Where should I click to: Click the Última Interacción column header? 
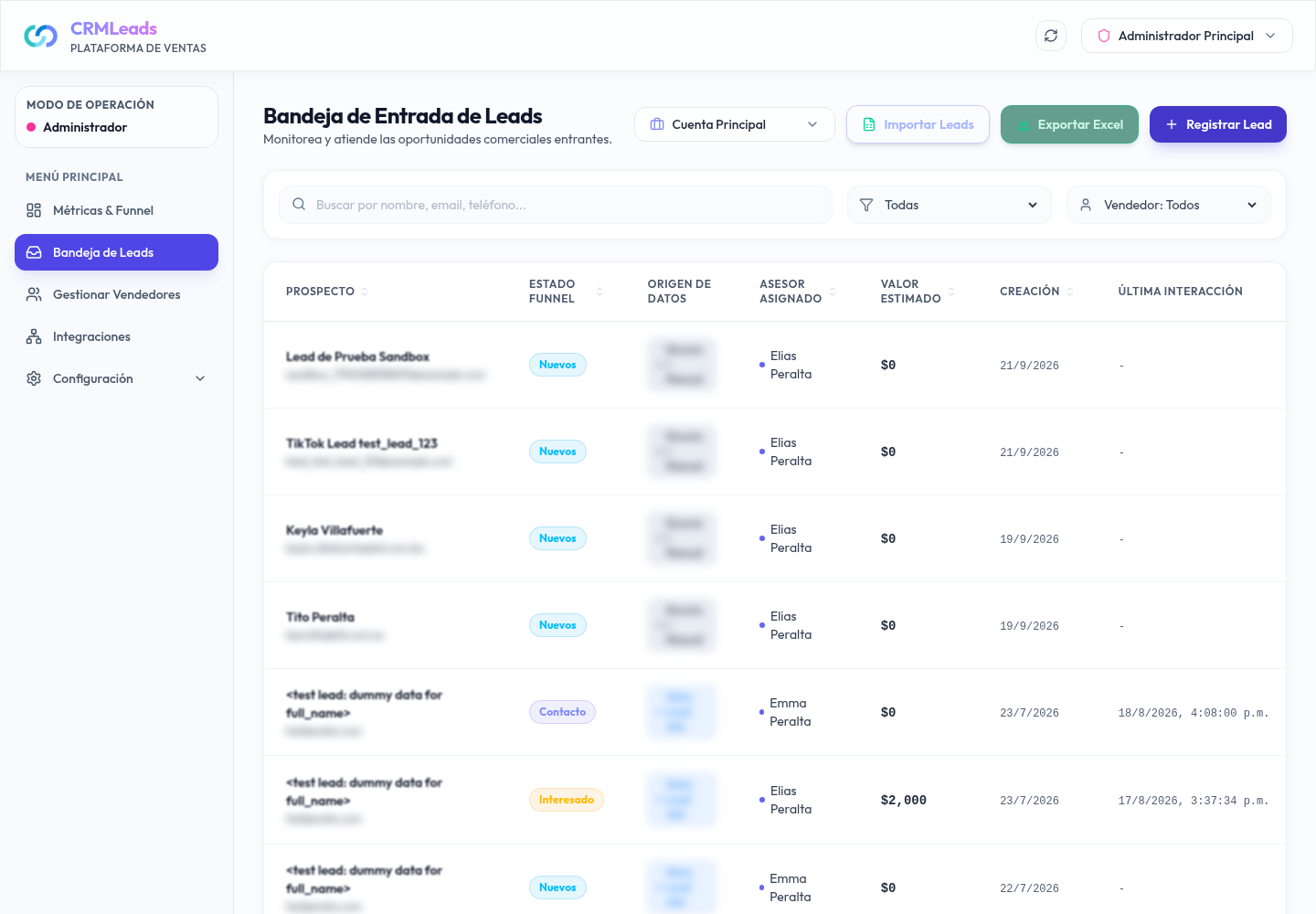1181,292
